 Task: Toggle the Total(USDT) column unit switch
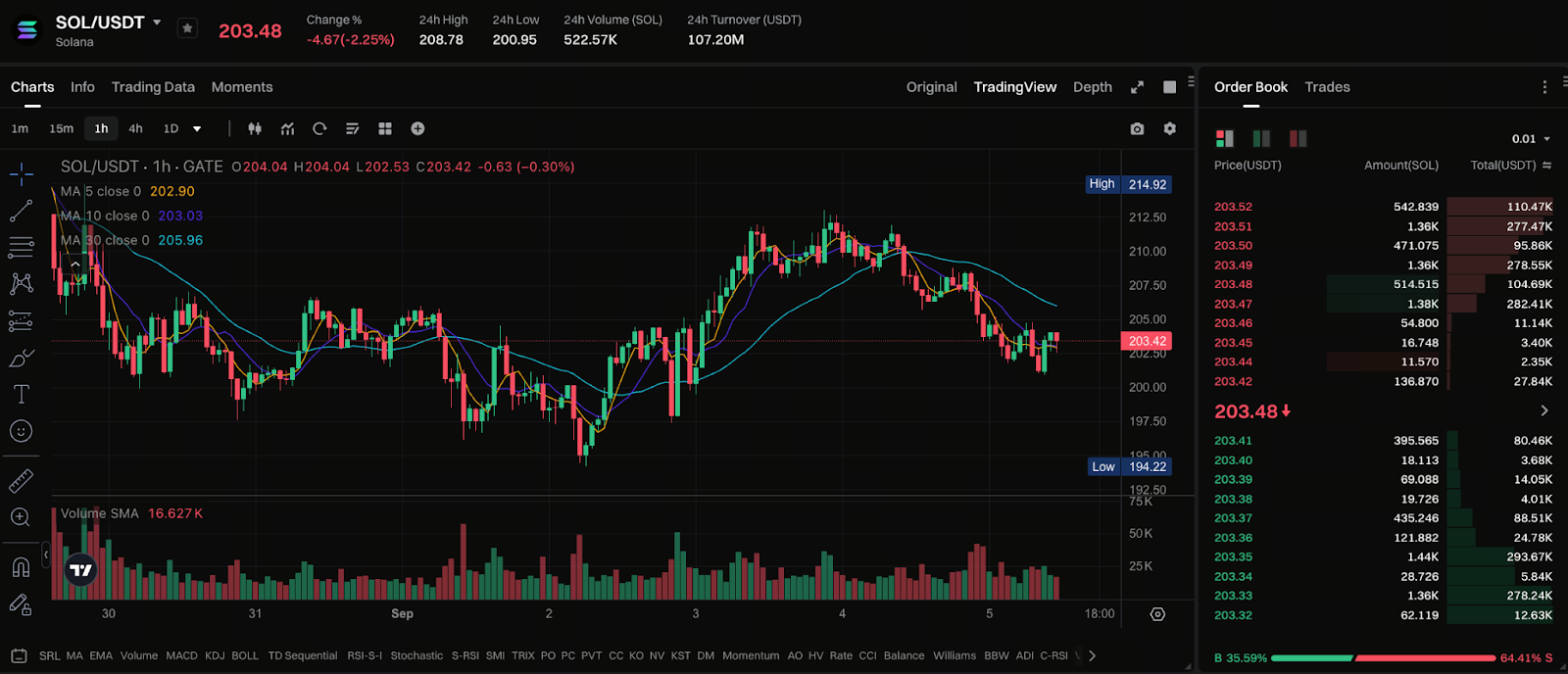point(1546,166)
